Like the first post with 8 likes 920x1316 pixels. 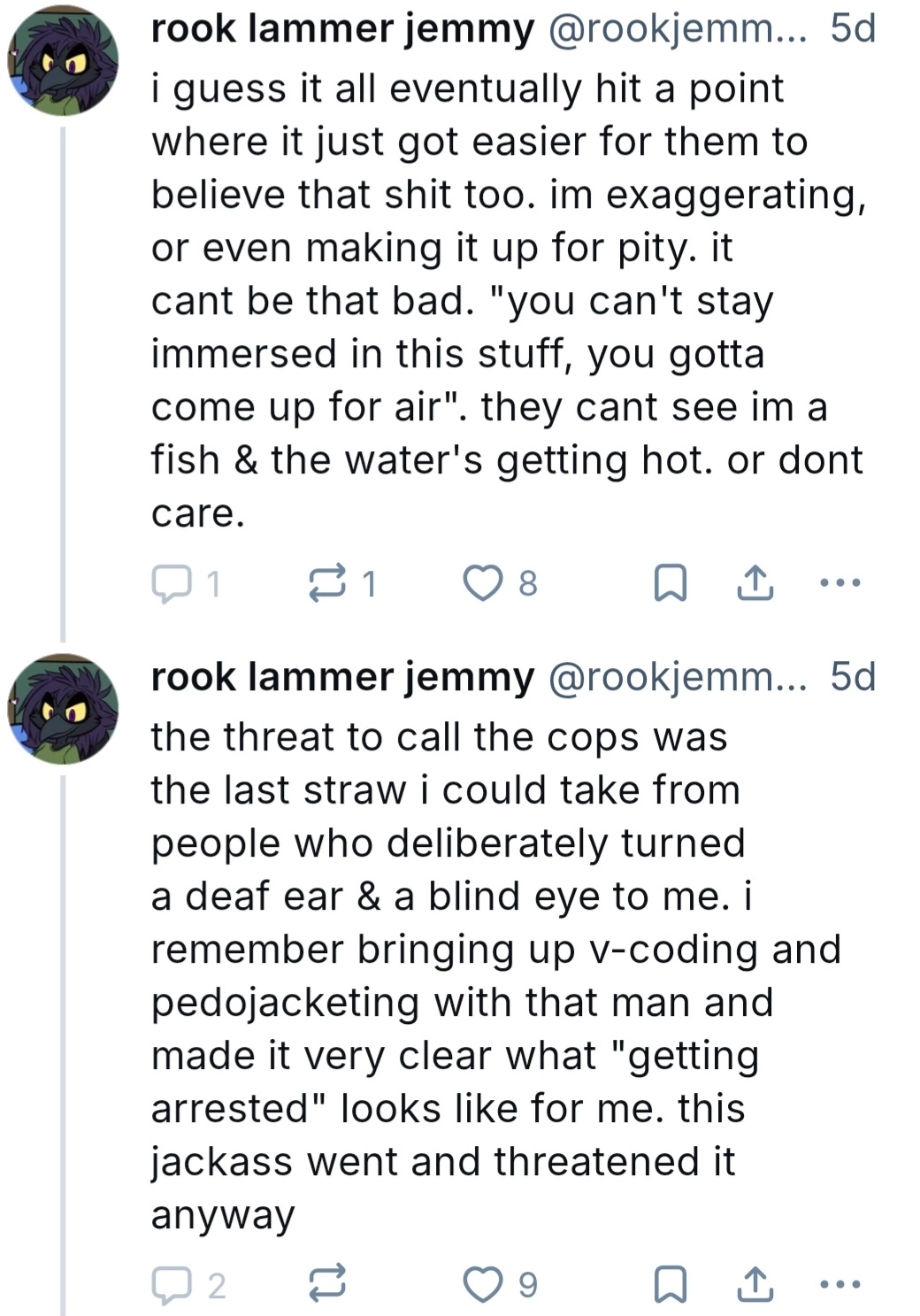click(483, 583)
